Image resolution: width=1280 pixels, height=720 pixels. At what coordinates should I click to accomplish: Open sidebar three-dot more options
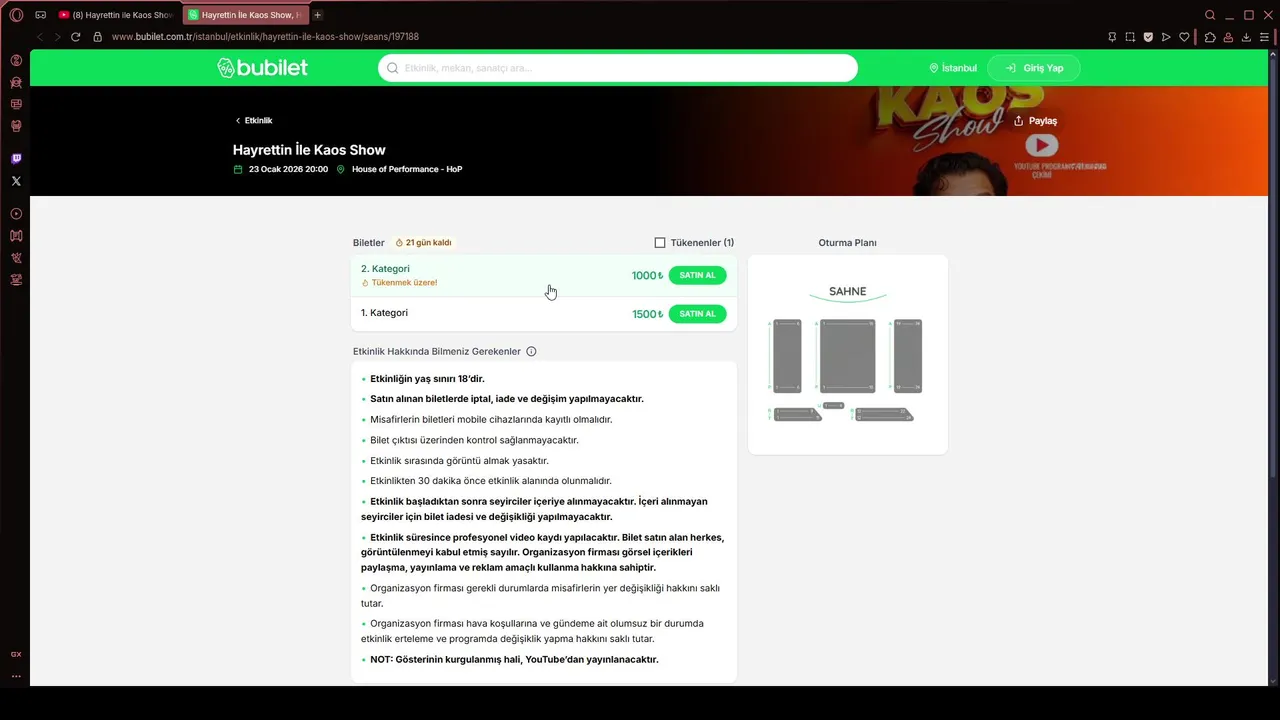click(x=16, y=676)
